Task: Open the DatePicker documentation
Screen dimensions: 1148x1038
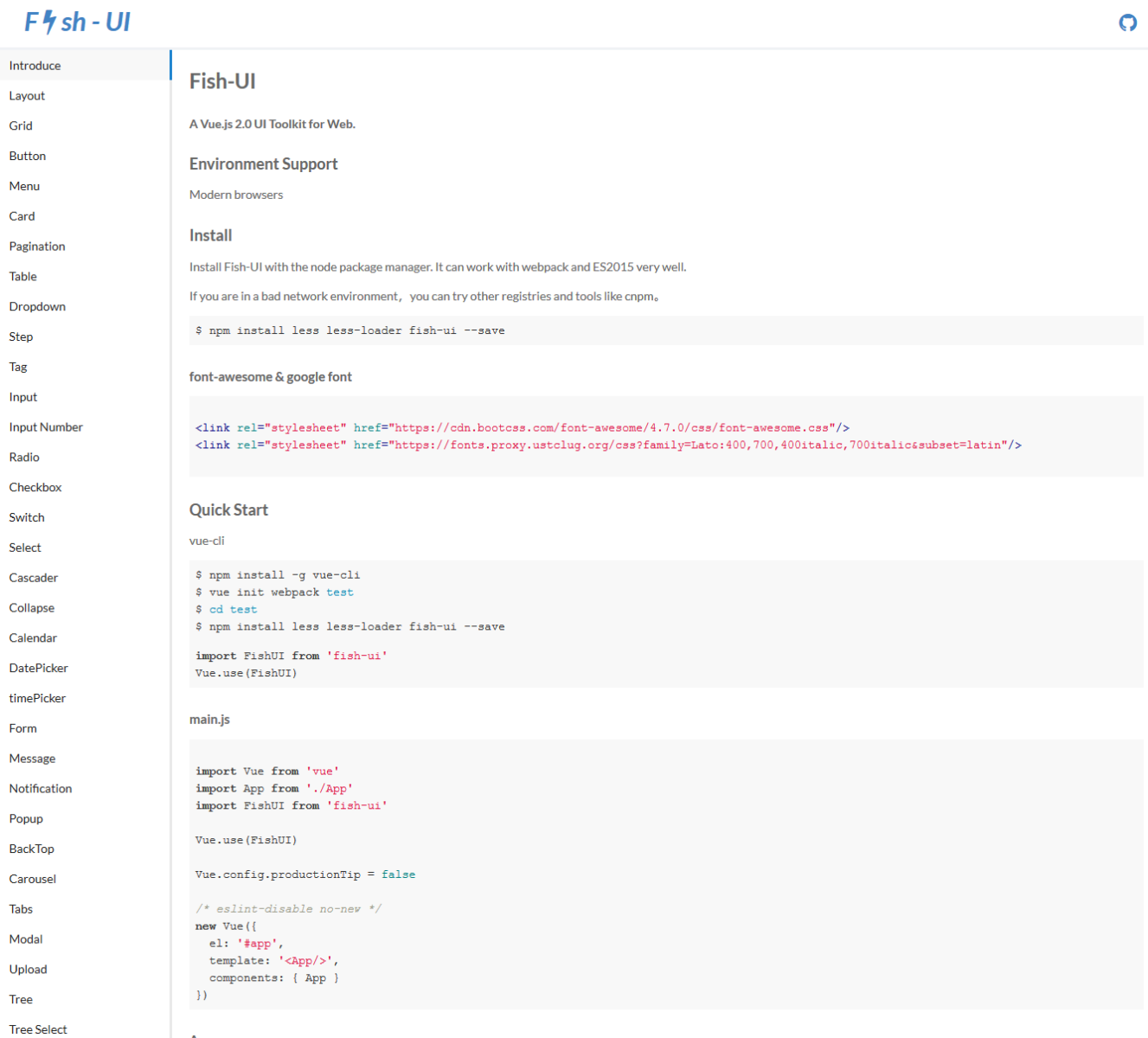Action: coord(38,668)
